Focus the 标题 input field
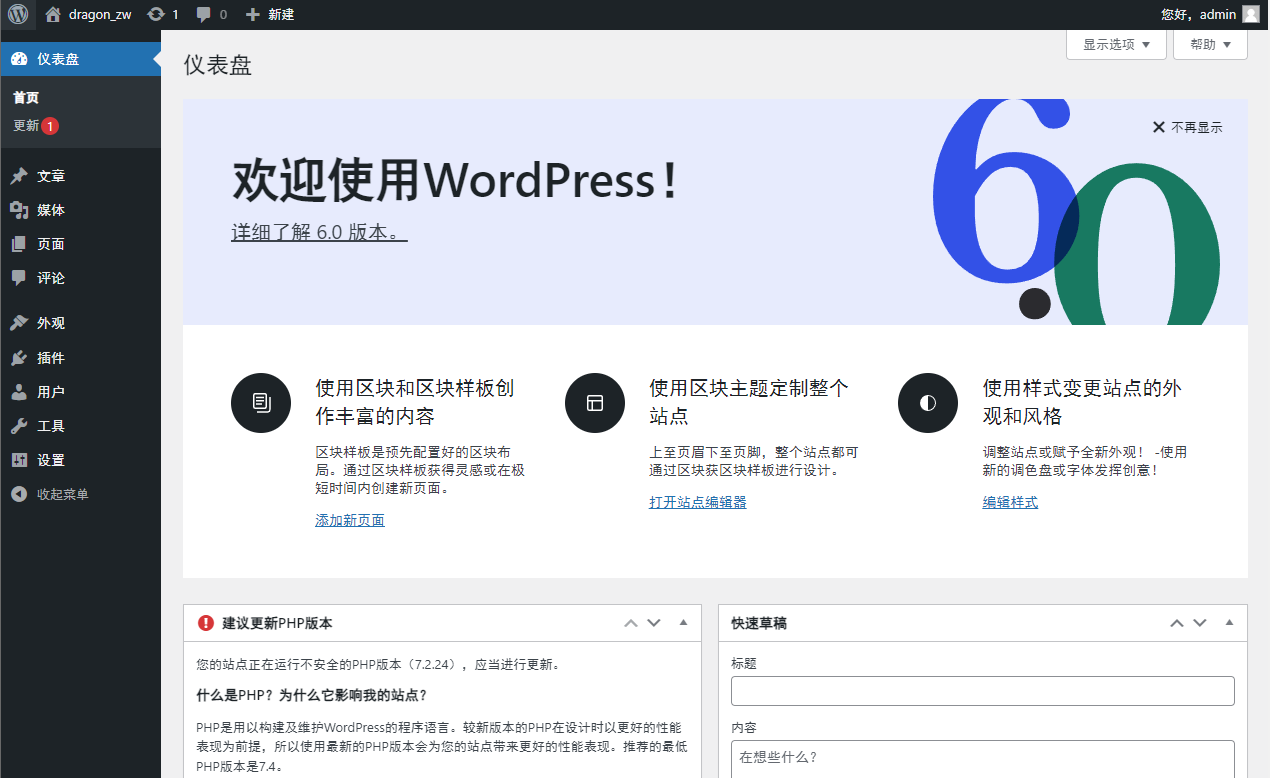1270x778 pixels. [x=983, y=691]
